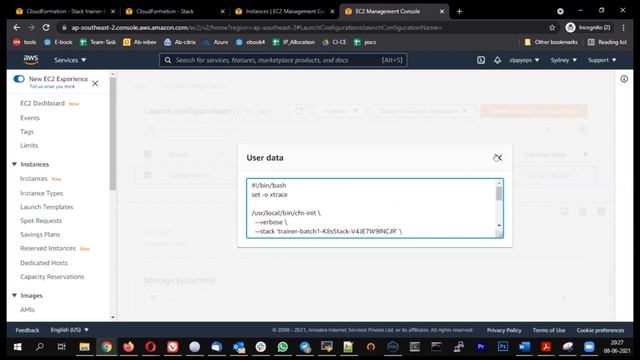
Task: Open the 'Tell us what you think' link
Action: tap(52, 87)
